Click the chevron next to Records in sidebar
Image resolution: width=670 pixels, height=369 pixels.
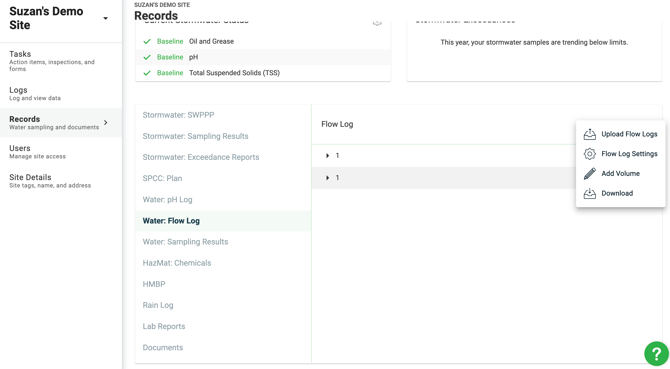pos(106,123)
